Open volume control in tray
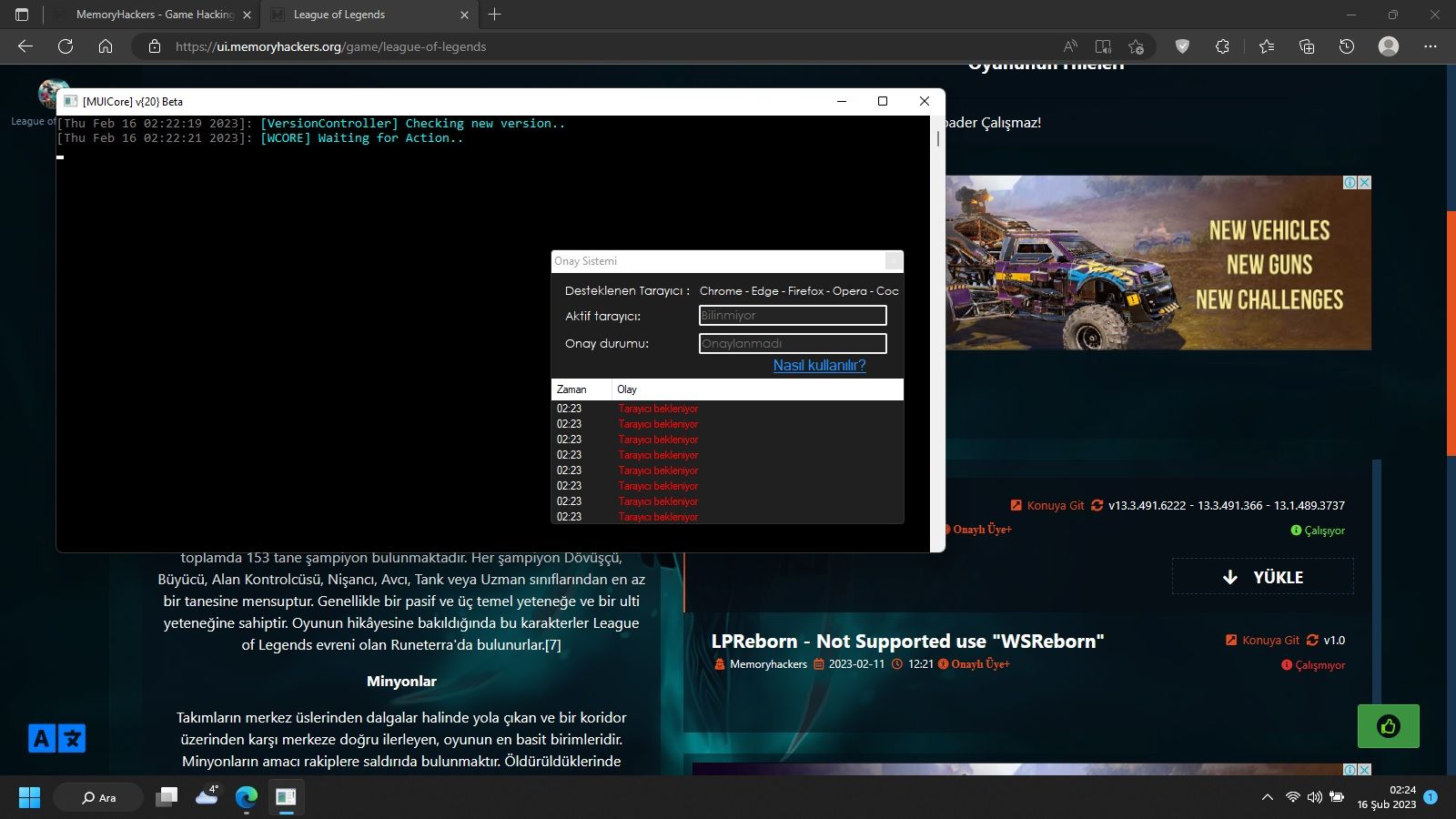 (x=1314, y=797)
